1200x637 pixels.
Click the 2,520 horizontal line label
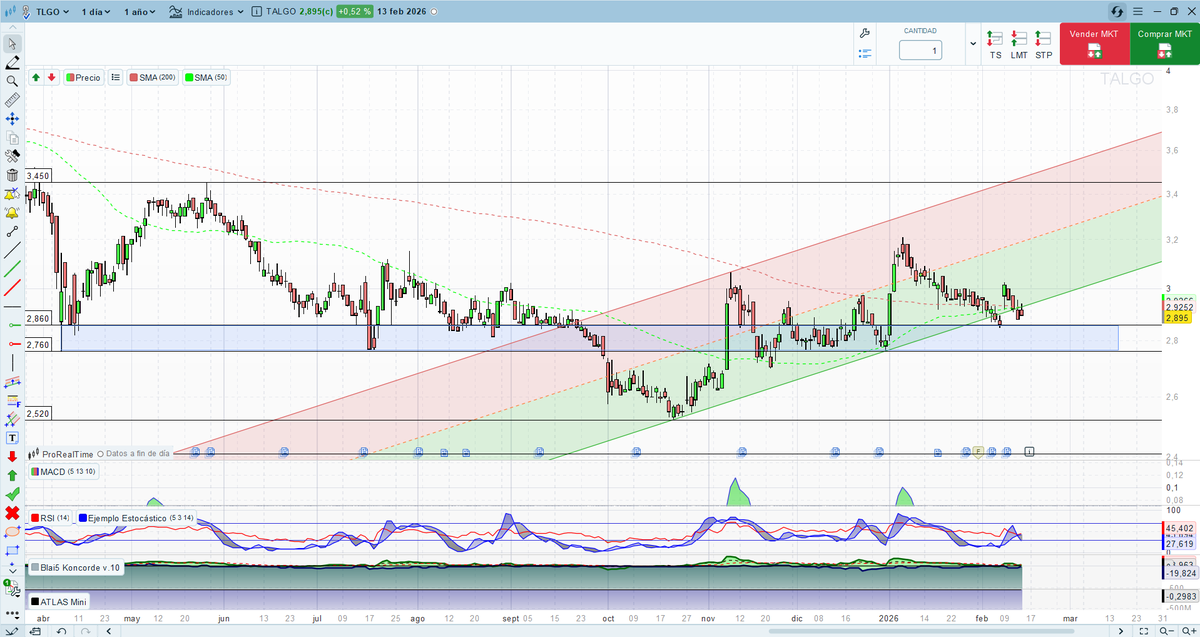38,413
